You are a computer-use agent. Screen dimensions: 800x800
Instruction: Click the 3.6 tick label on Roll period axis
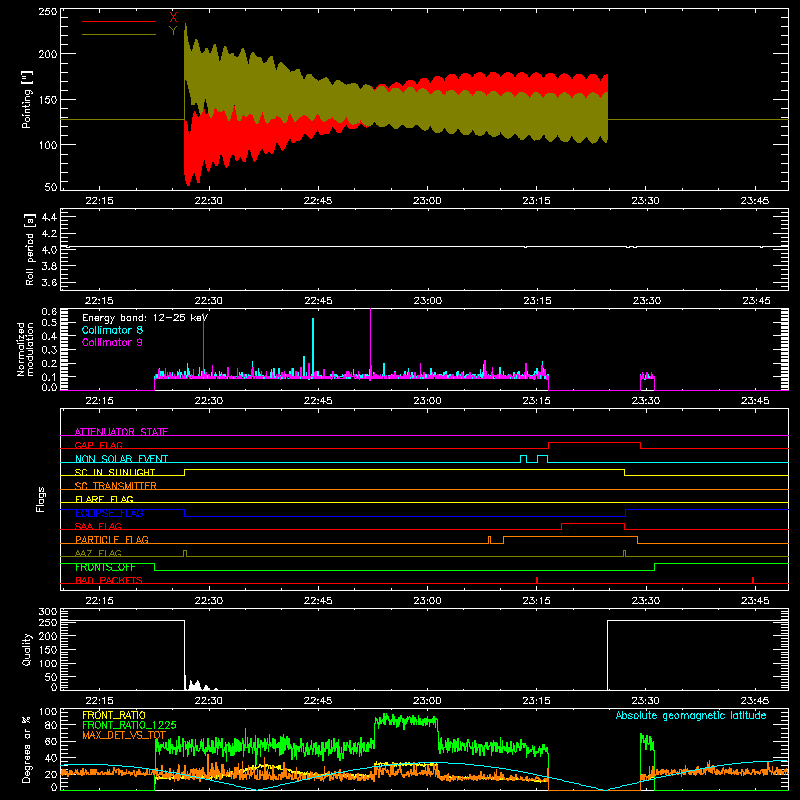[49, 282]
